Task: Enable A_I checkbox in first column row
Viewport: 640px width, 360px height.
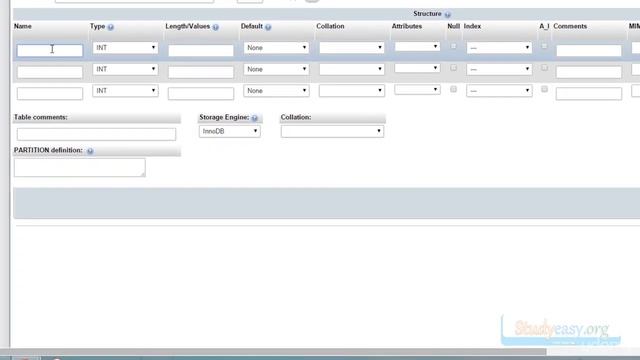Action: (x=544, y=46)
